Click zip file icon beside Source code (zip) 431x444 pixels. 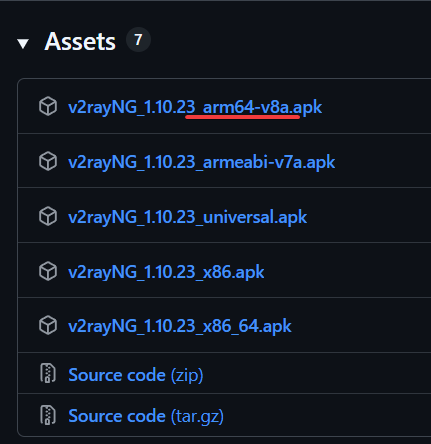pyautogui.click(x=48, y=373)
